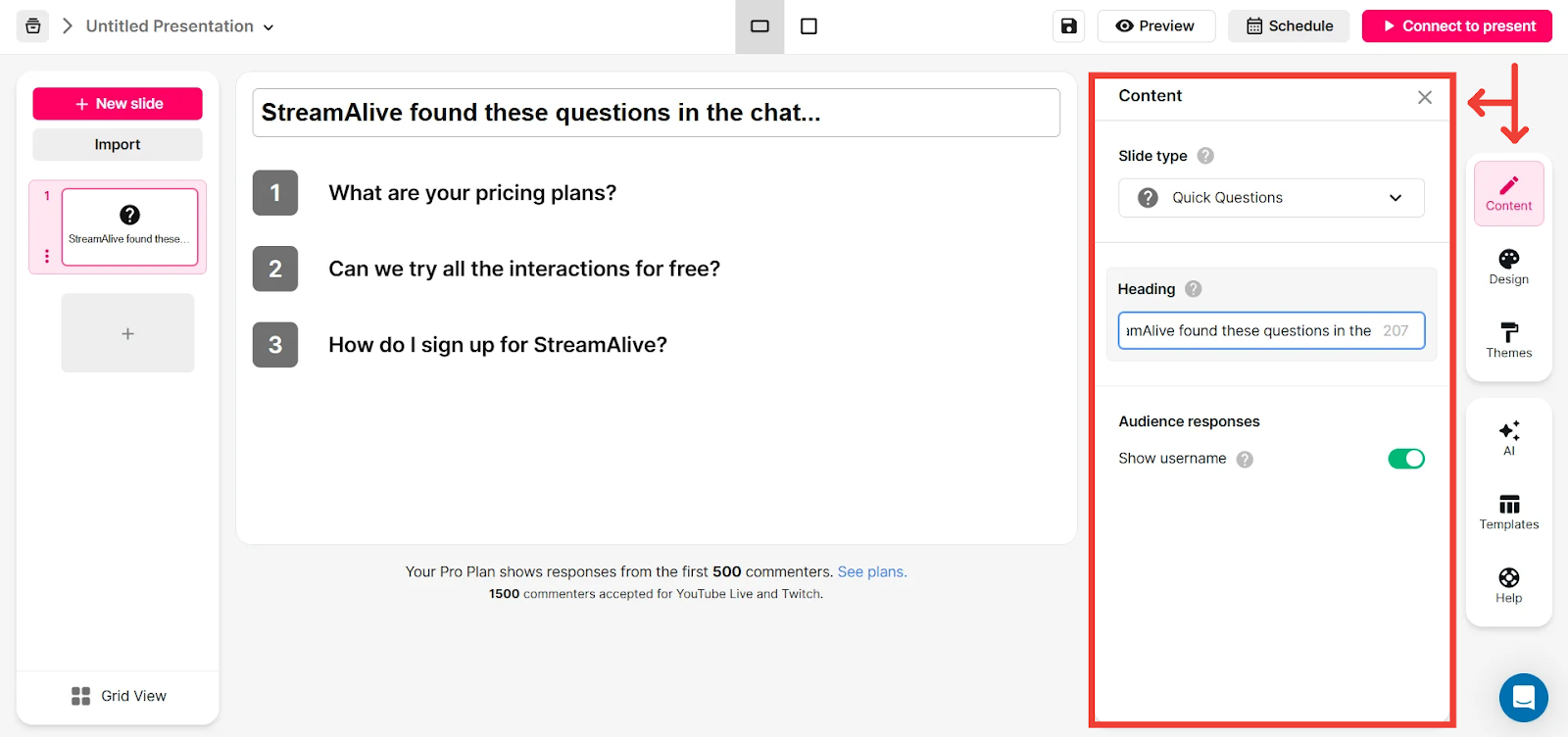Open the Preview mode
This screenshot has width=1568, height=737.
pos(1156,26)
